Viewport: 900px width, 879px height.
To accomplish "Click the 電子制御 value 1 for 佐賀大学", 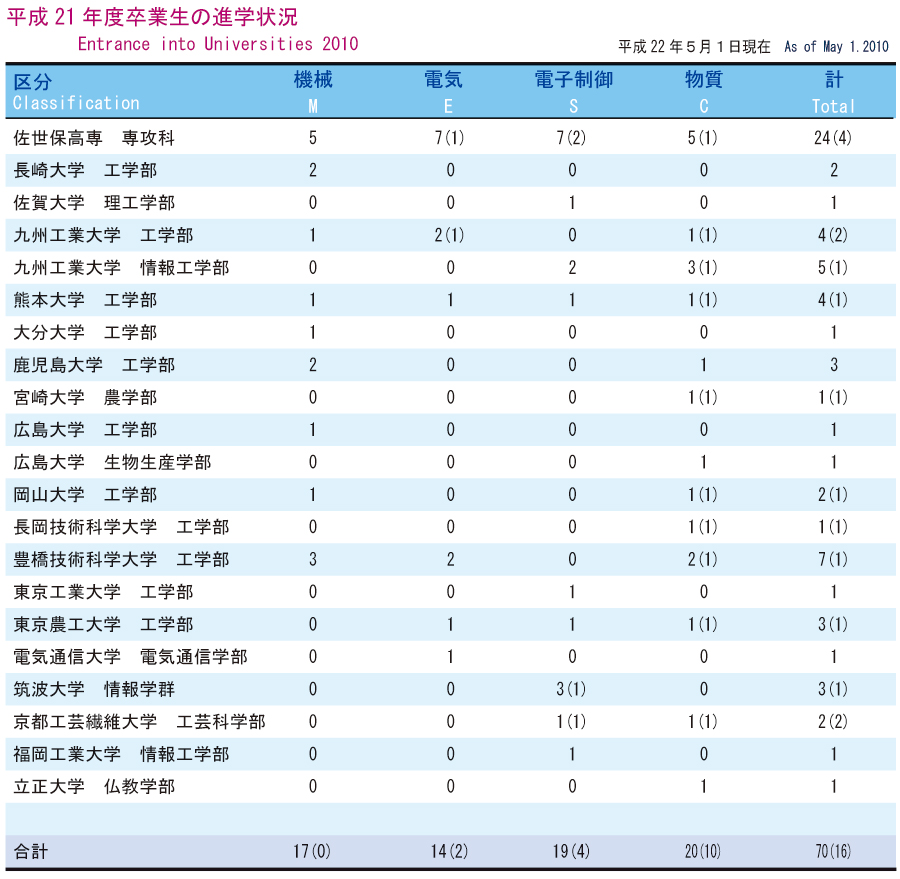I will point(572,203).
